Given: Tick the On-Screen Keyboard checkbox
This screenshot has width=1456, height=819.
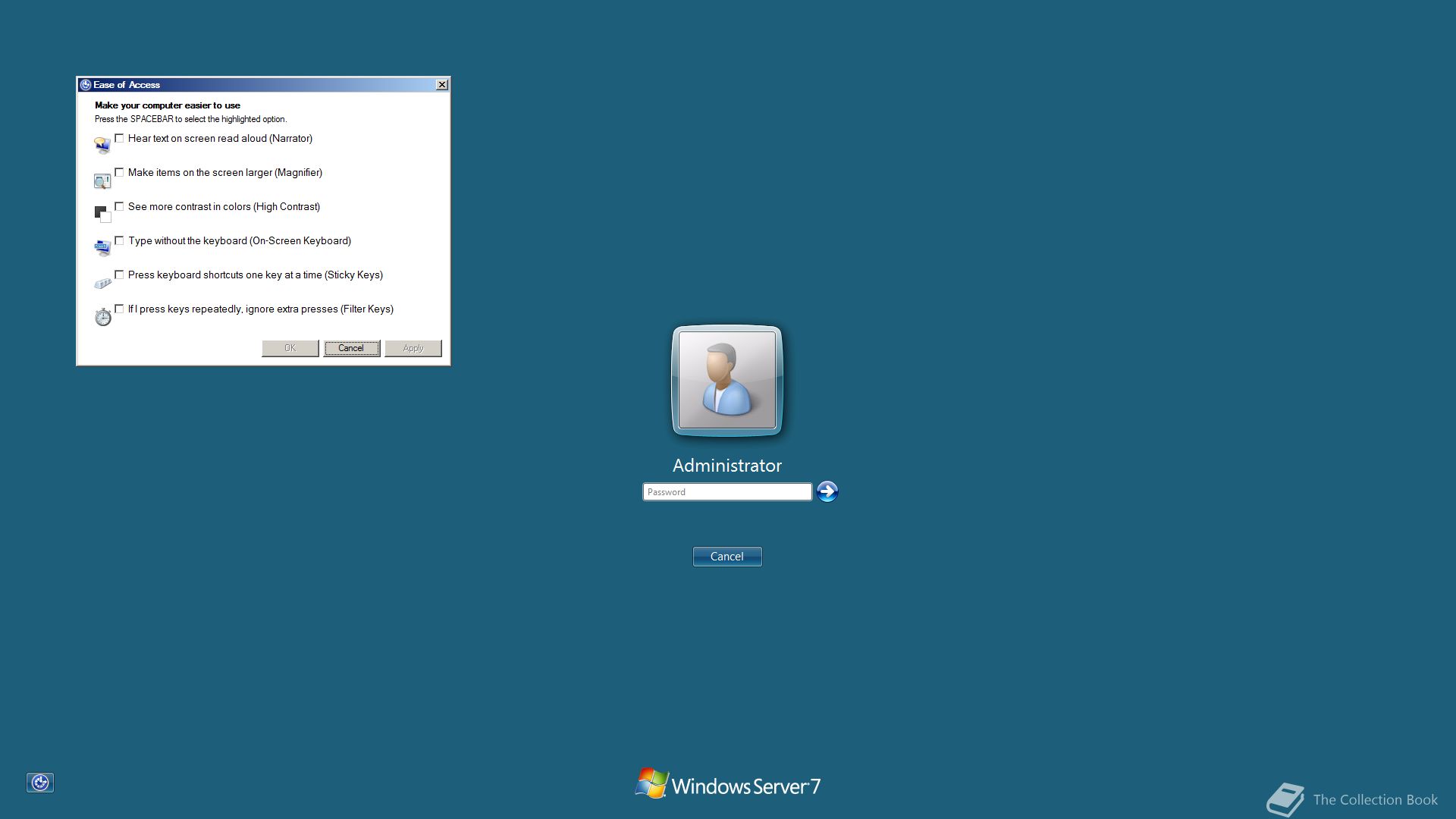Looking at the screenshot, I should (119, 240).
